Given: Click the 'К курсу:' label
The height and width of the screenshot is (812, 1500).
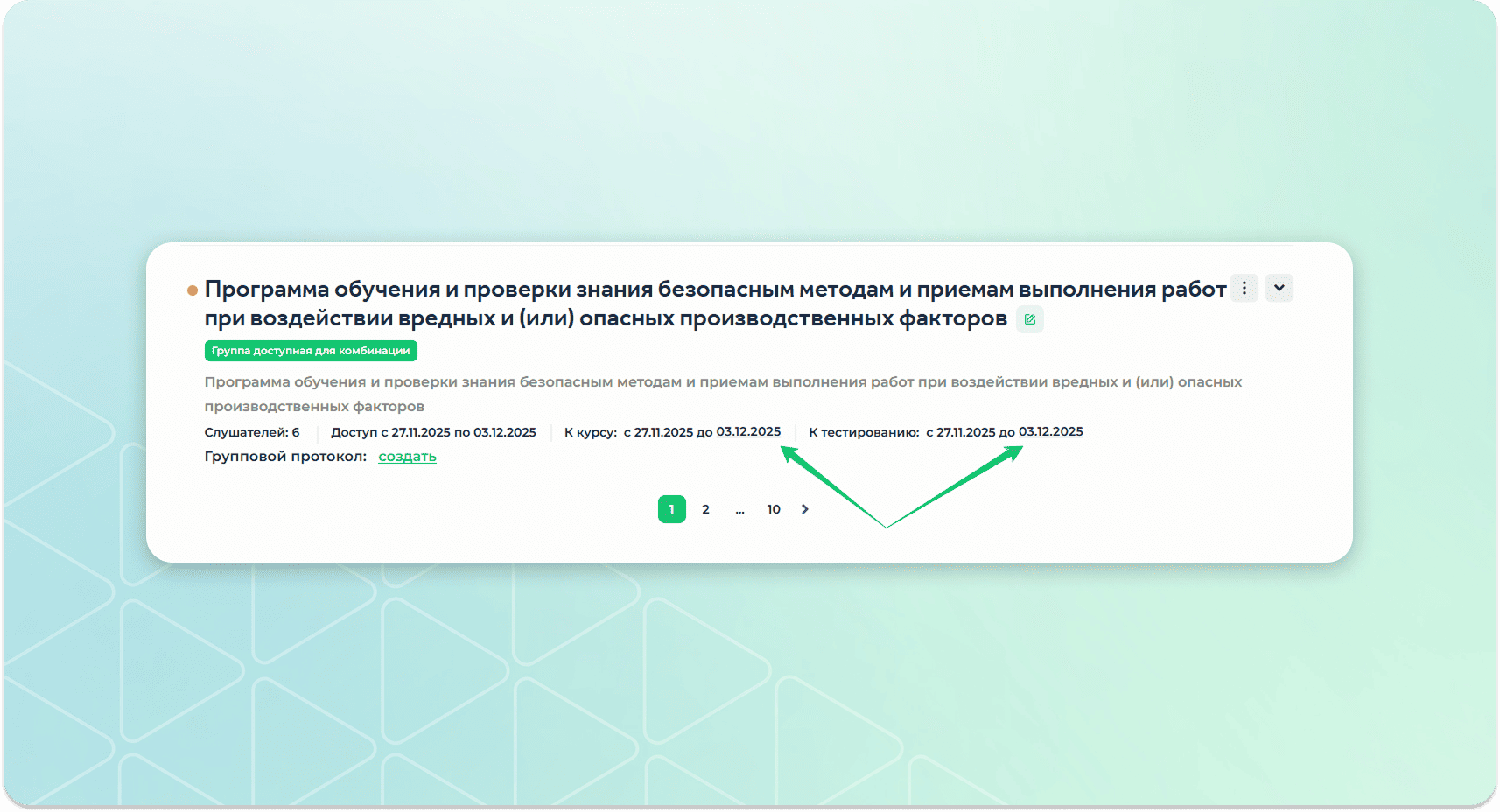Looking at the screenshot, I should click(x=590, y=432).
